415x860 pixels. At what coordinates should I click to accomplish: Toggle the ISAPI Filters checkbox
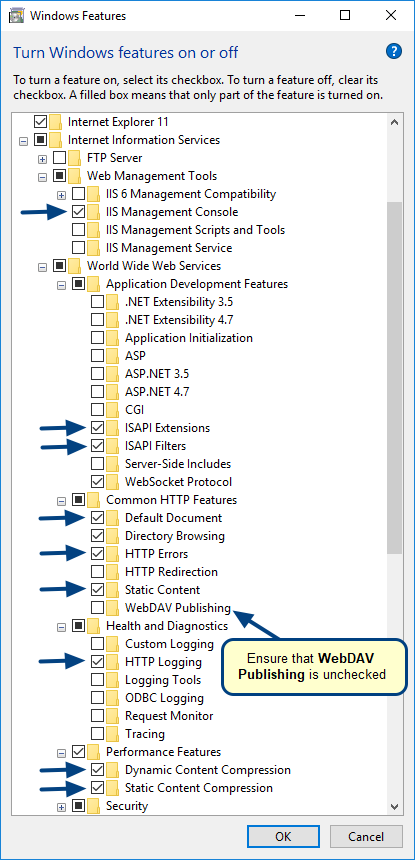pyautogui.click(x=98, y=446)
